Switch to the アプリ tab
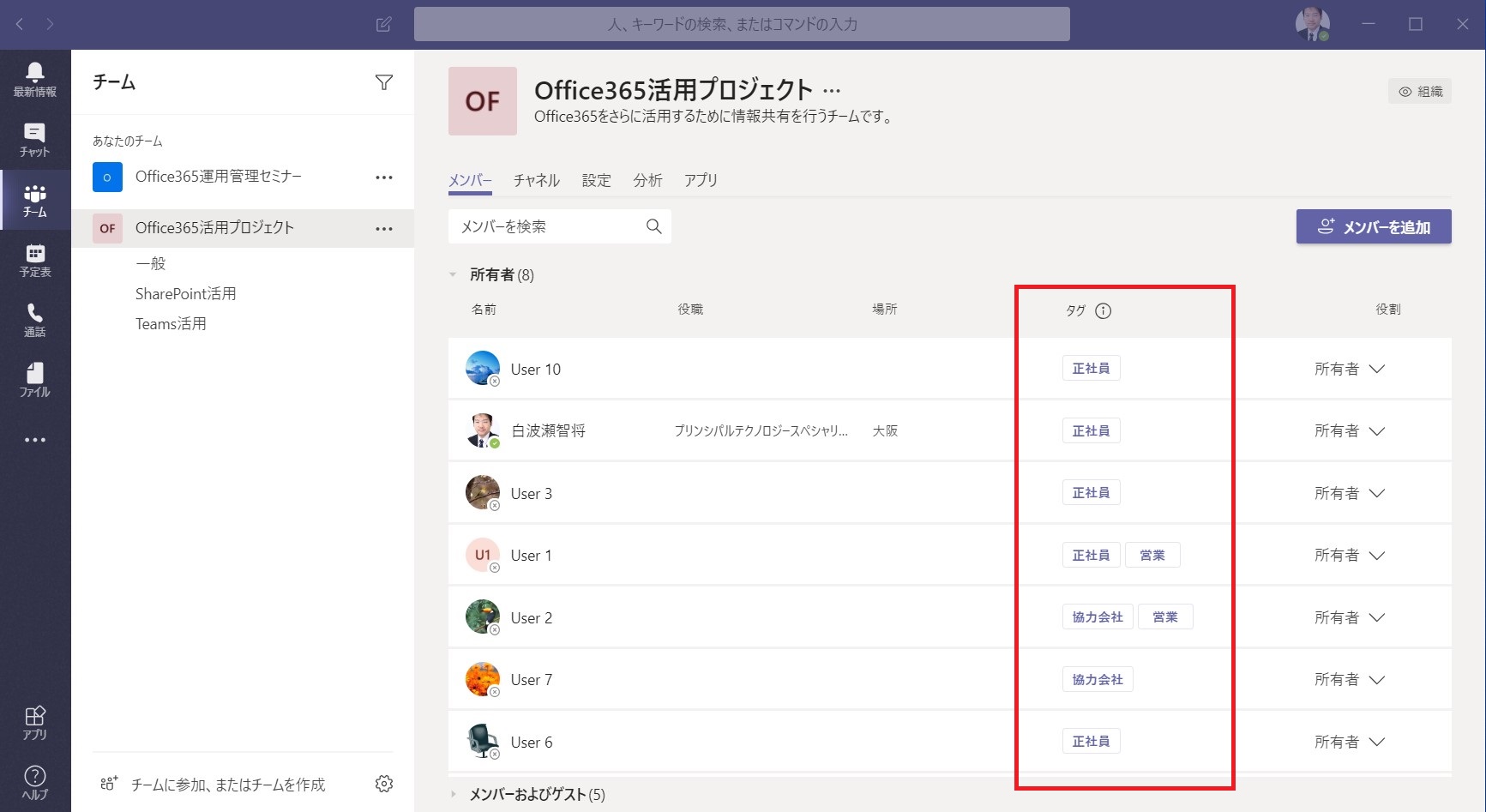Screen dimensions: 1486x812 (x=701, y=180)
